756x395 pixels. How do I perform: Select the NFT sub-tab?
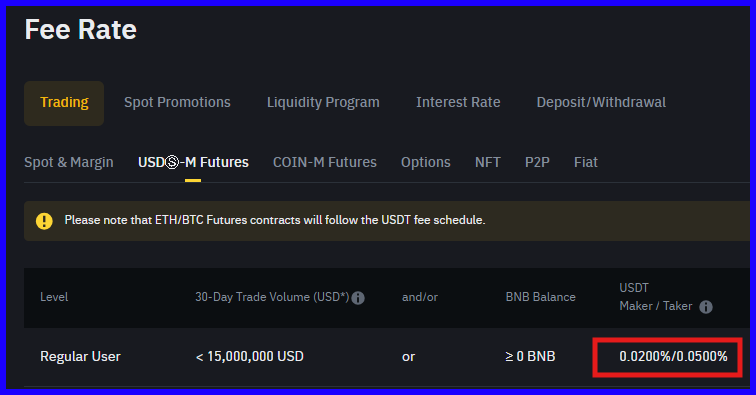[x=487, y=162]
